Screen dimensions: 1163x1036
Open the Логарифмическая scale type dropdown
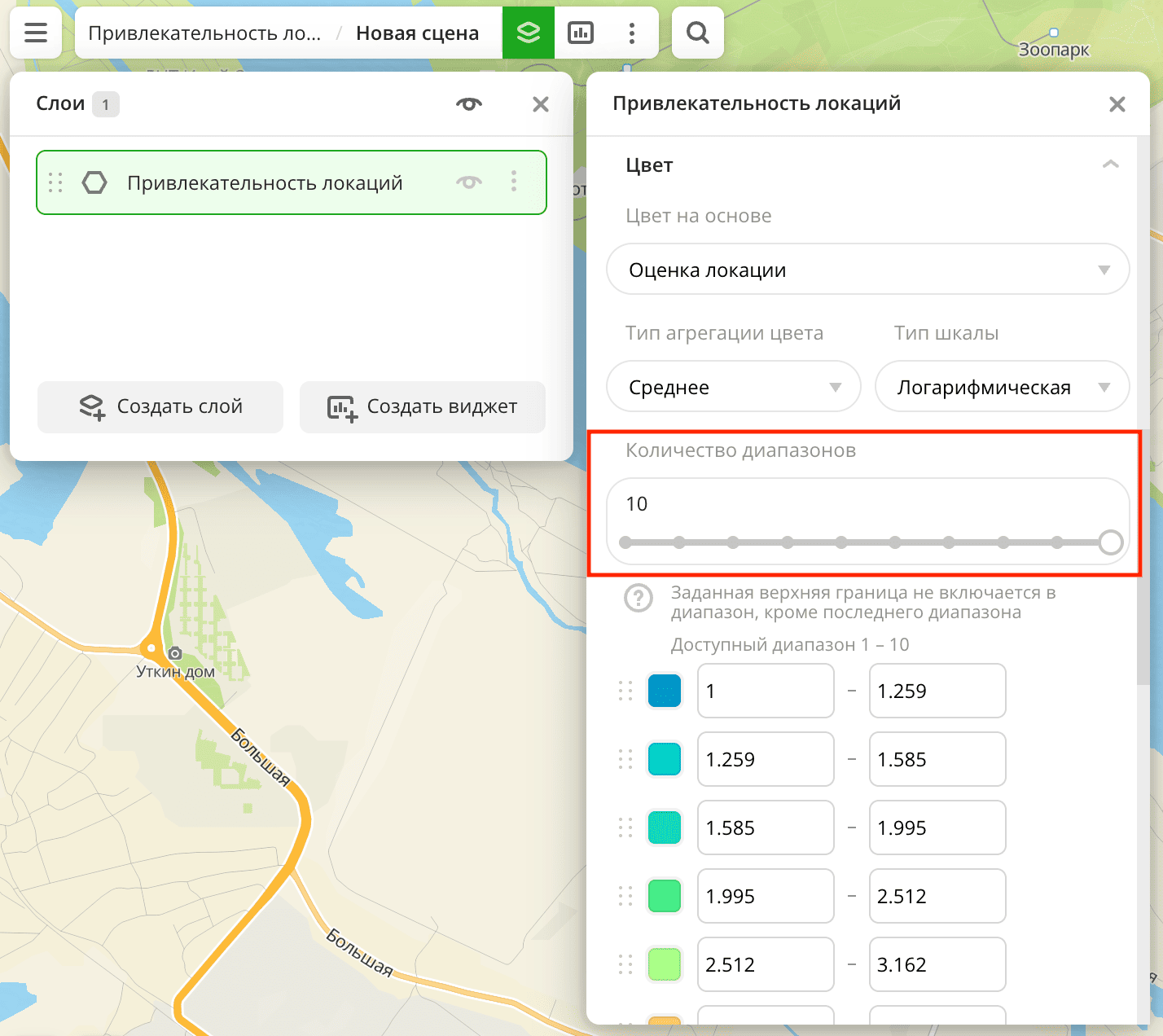1002,387
